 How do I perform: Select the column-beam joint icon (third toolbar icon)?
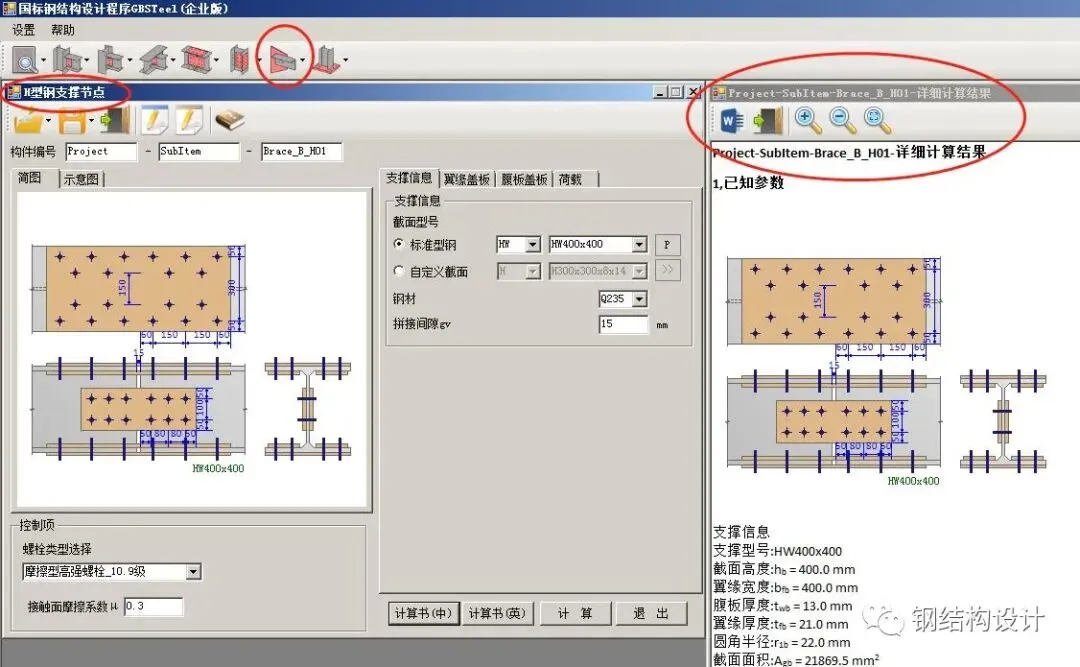click(110, 60)
